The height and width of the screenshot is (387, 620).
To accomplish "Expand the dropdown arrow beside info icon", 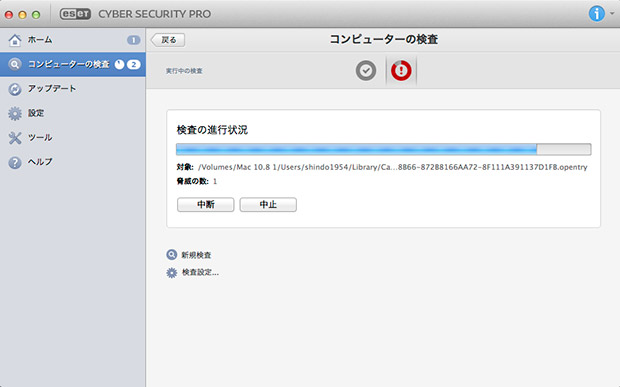I will (612, 13).
